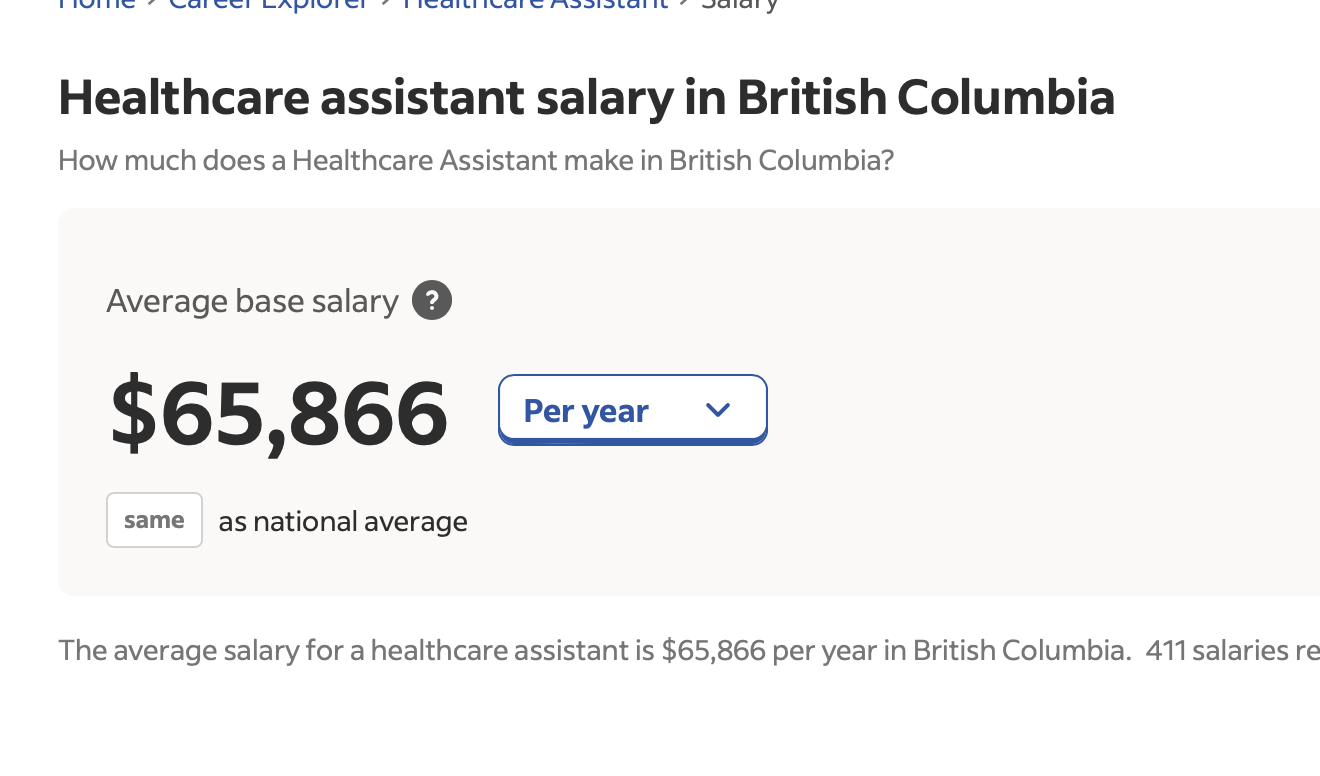This screenshot has width=1320, height=776.
Task: Click the $65,866 salary figure
Action: [279, 412]
